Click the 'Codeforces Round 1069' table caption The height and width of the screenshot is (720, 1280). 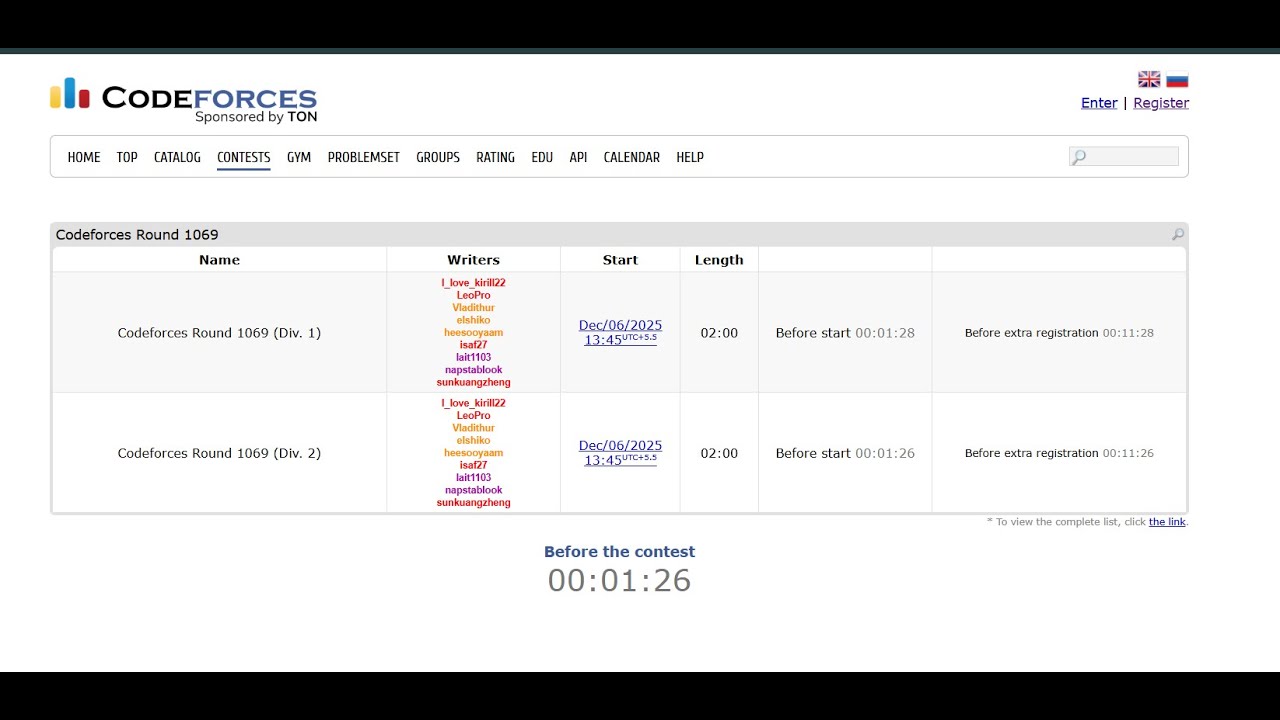(137, 235)
